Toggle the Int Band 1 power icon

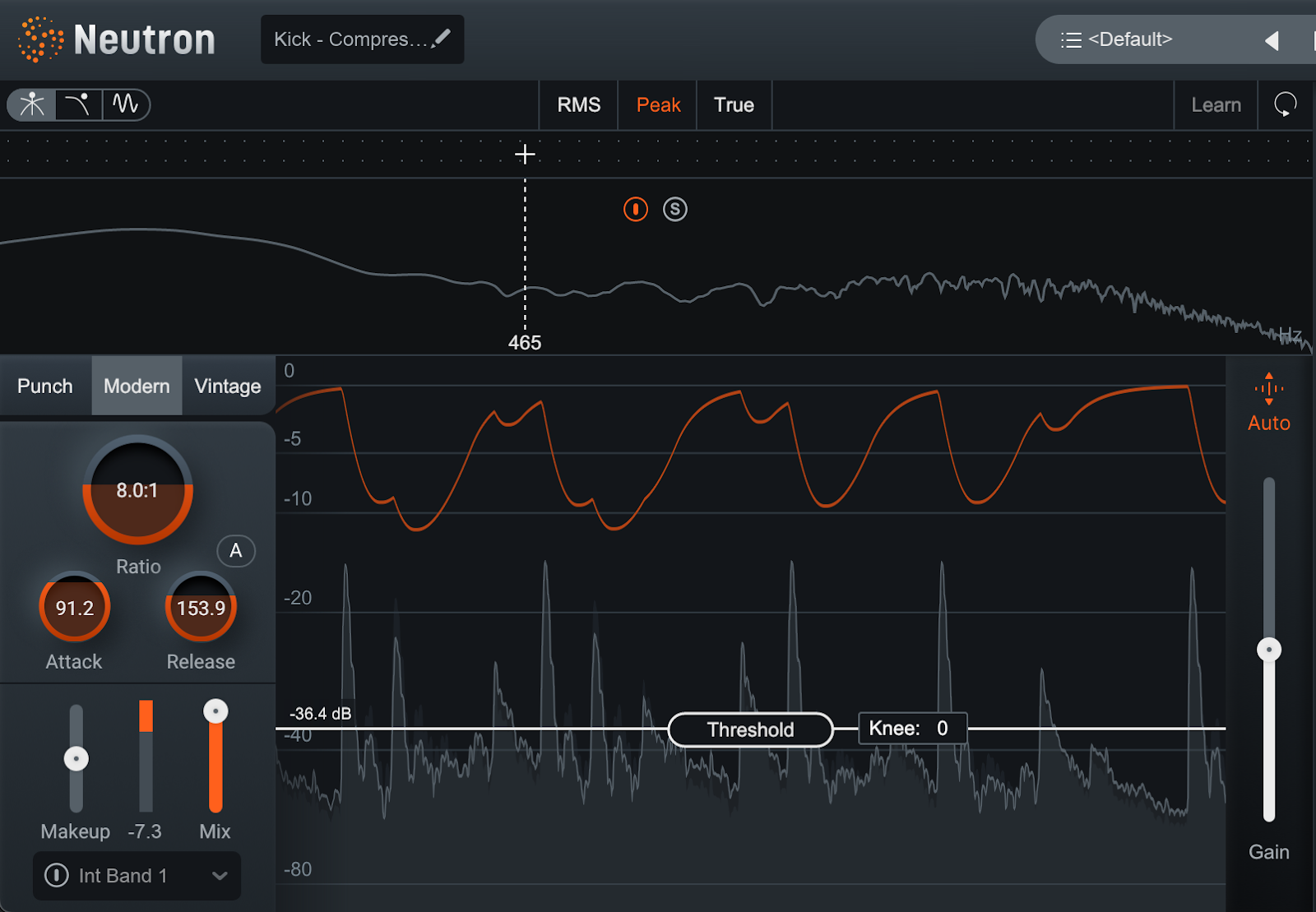(x=57, y=875)
